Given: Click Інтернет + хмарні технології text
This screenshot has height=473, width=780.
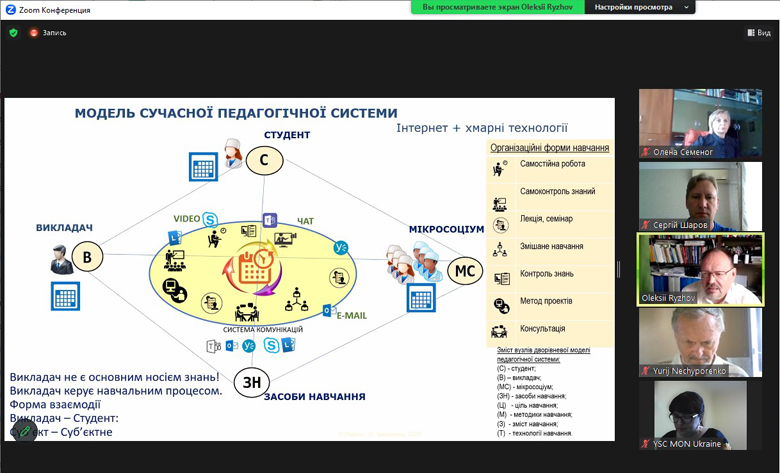Looking at the screenshot, I should coord(482,128).
